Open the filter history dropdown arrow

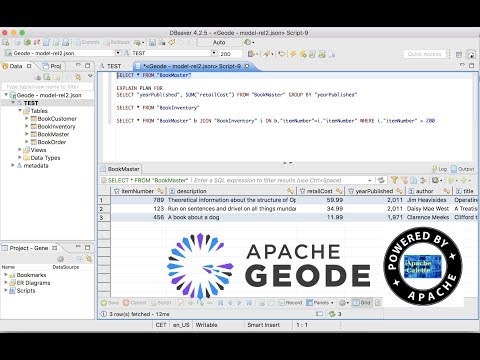pyautogui.click(x=370, y=180)
